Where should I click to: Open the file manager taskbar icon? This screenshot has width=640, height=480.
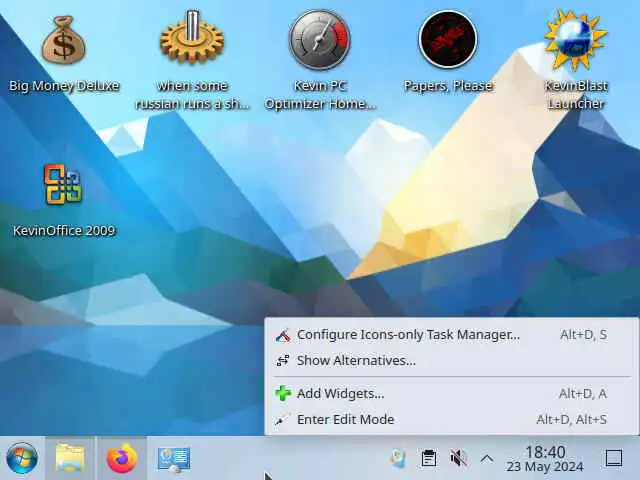70,458
